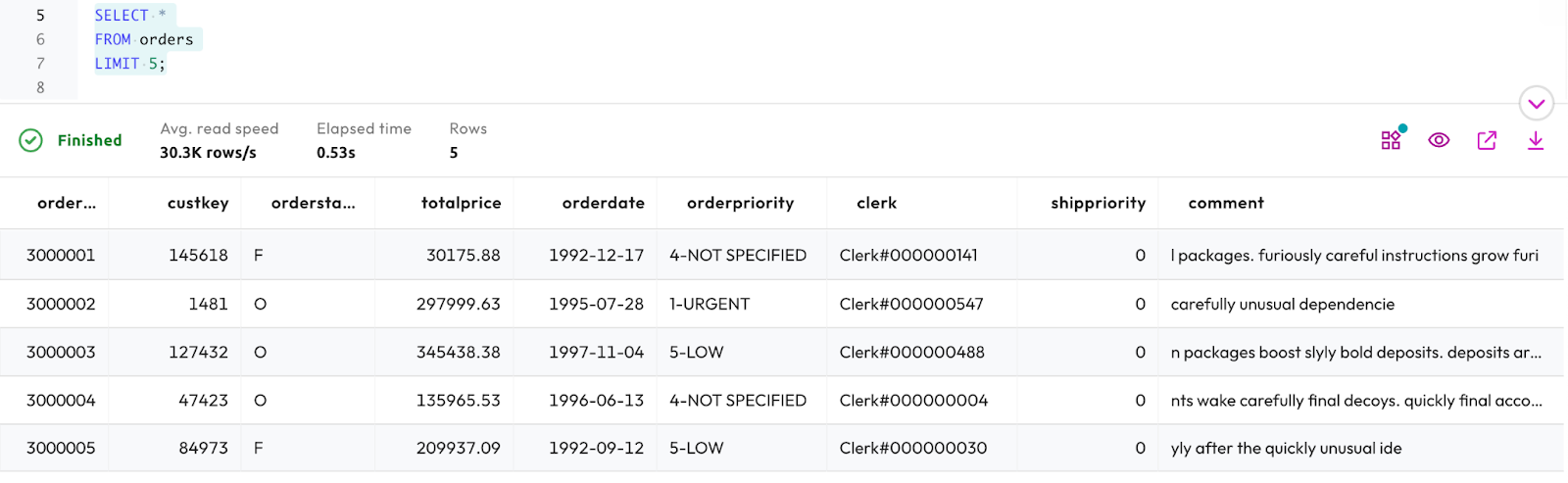Image resolution: width=1568 pixels, height=483 pixels.
Task: Collapse the results panel with the chevron
Action: click(x=1536, y=103)
